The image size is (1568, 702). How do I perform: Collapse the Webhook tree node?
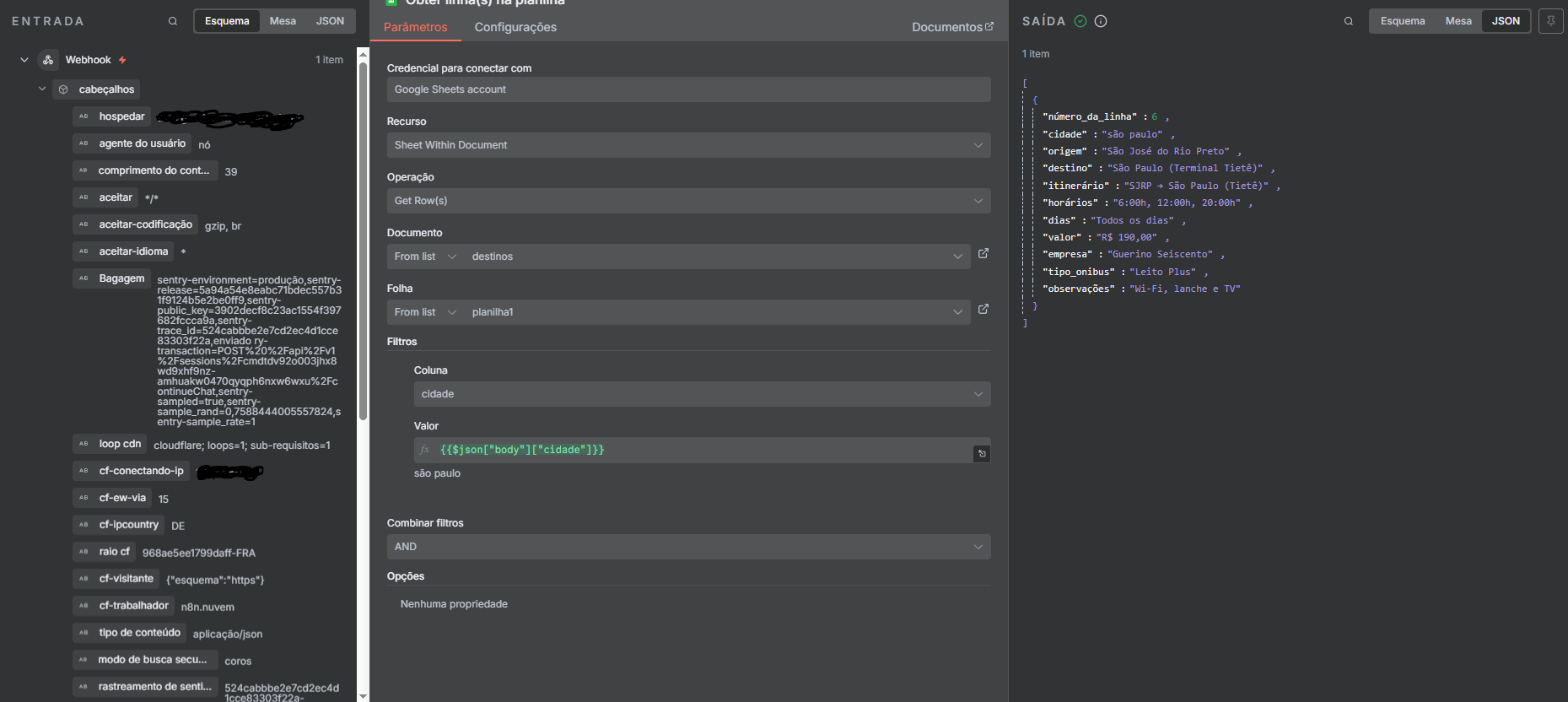pyautogui.click(x=24, y=60)
